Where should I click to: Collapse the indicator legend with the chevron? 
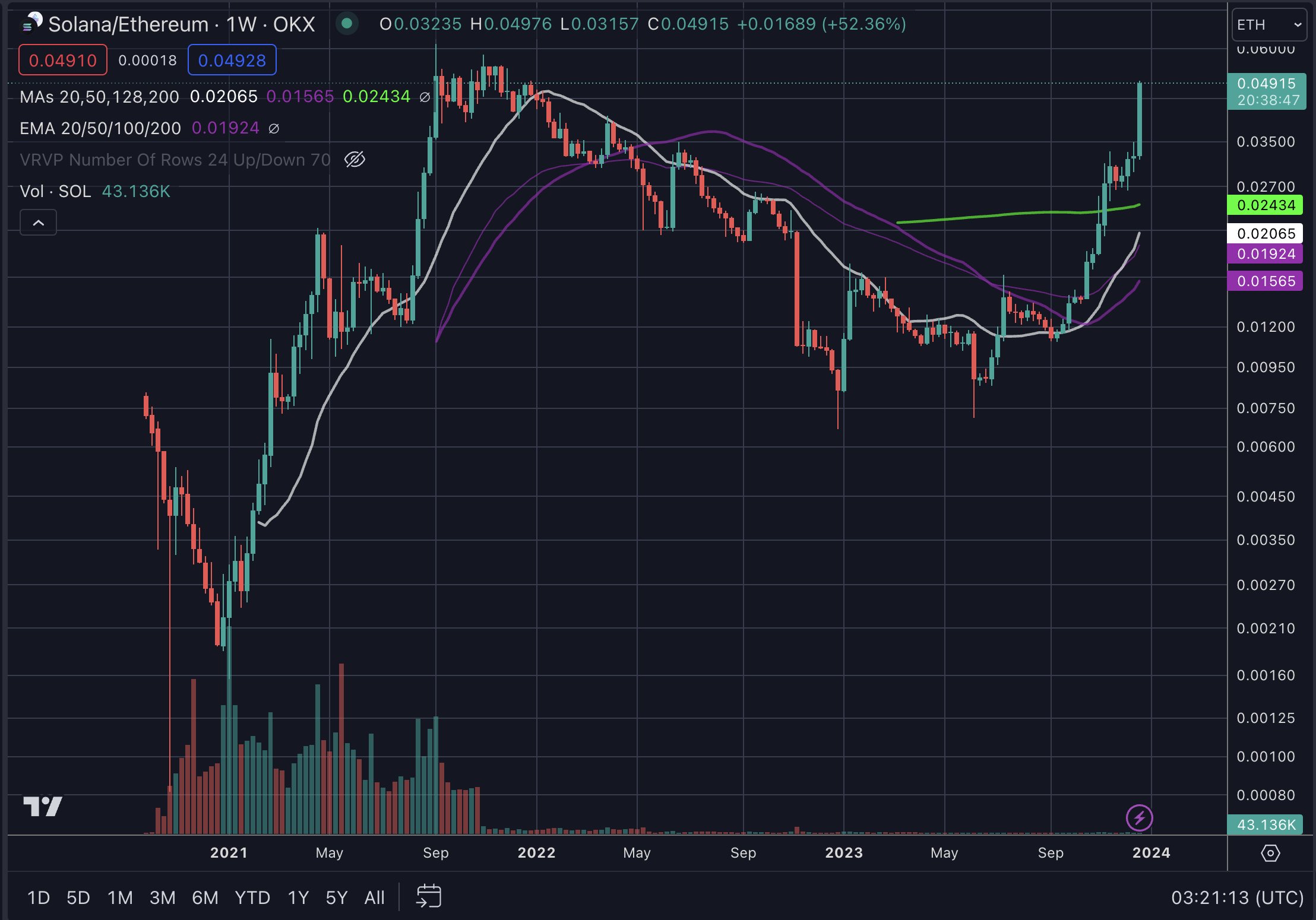(38, 223)
